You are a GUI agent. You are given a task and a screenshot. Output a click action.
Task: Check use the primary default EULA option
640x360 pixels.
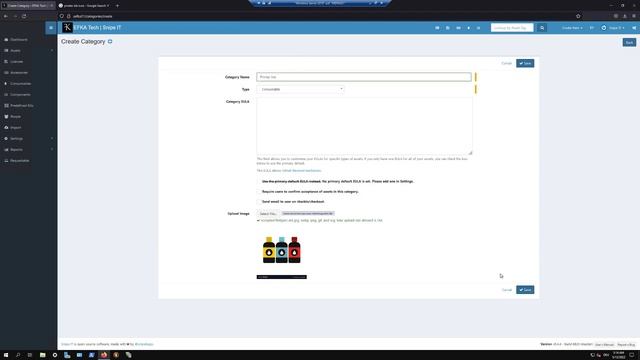point(259,181)
